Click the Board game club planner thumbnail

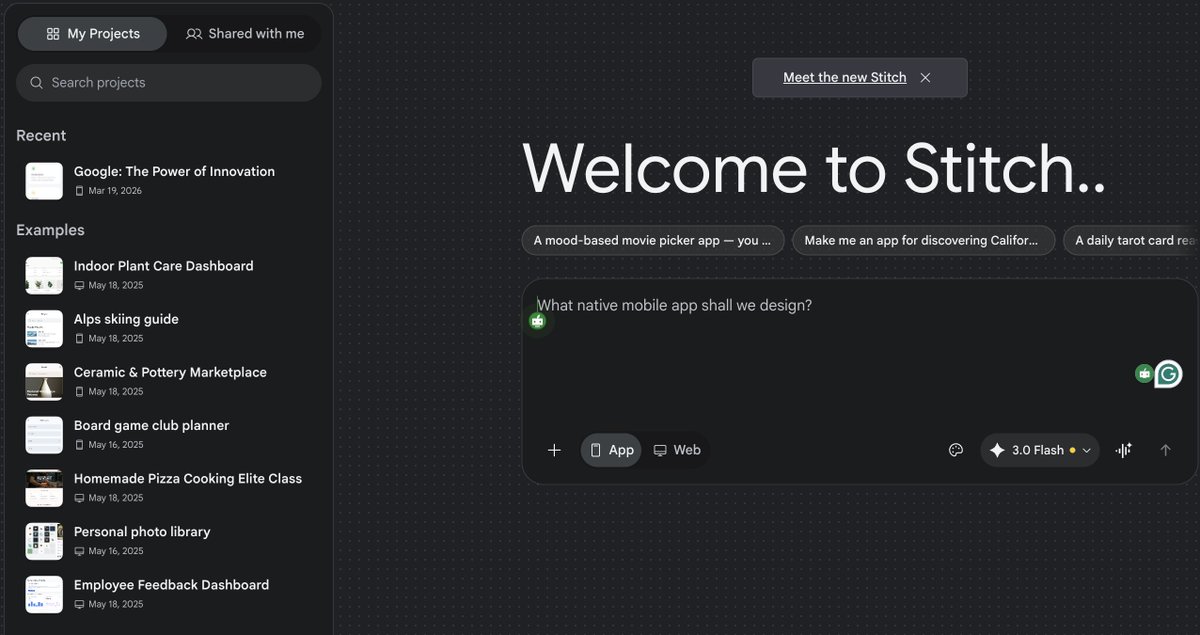tap(44, 434)
